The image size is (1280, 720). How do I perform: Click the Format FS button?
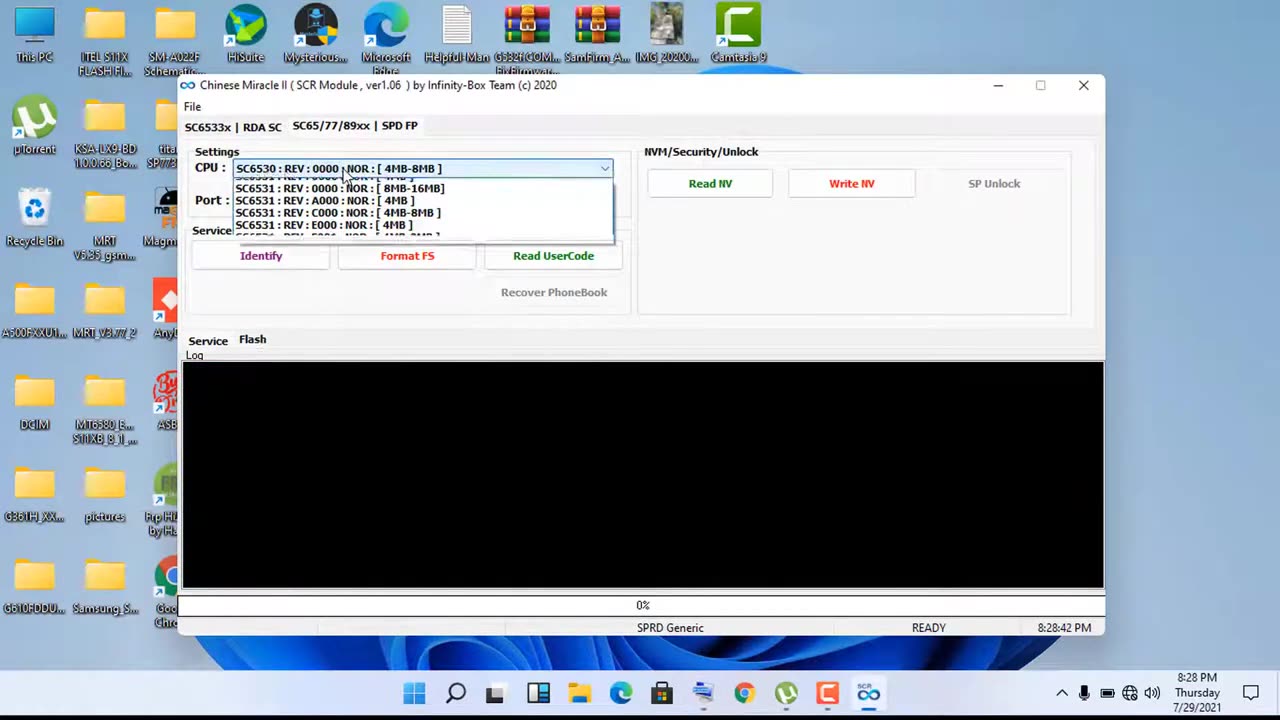point(407,256)
